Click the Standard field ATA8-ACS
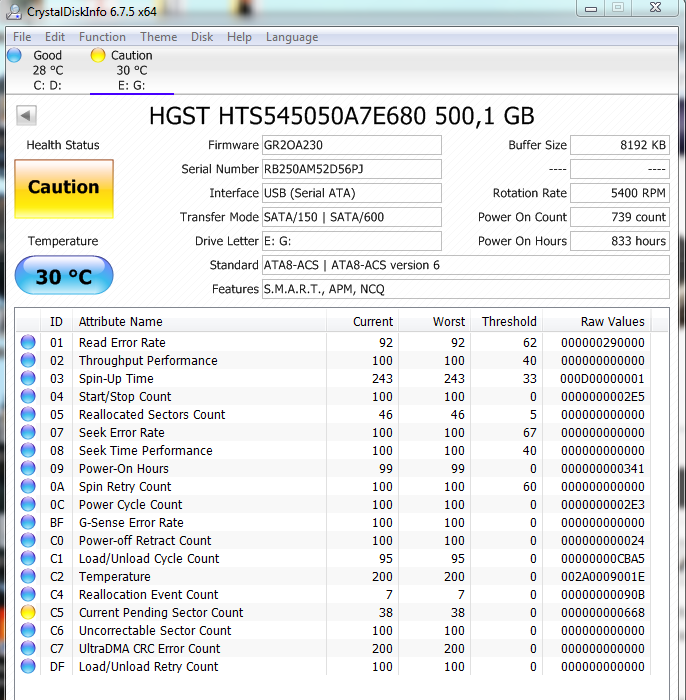Viewport: 686px width, 700px height. pos(466,265)
